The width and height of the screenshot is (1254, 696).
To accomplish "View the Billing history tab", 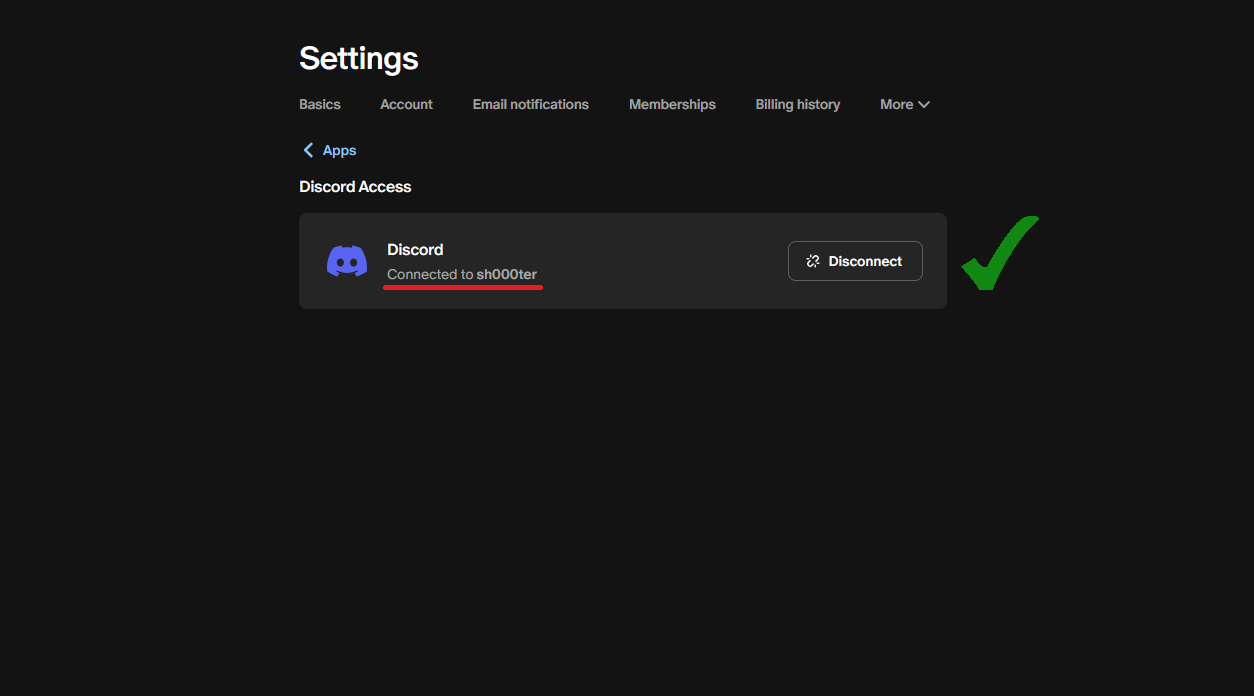I will point(798,104).
